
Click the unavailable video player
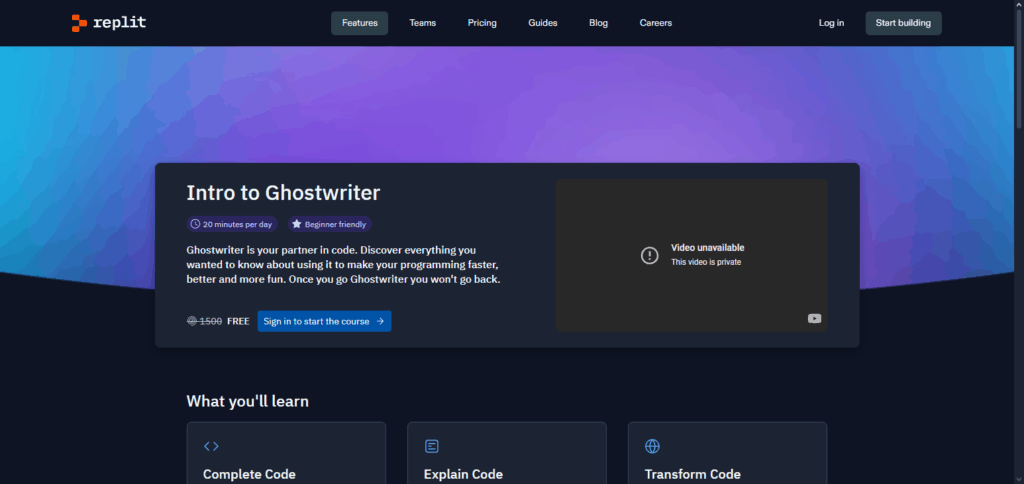coord(692,255)
